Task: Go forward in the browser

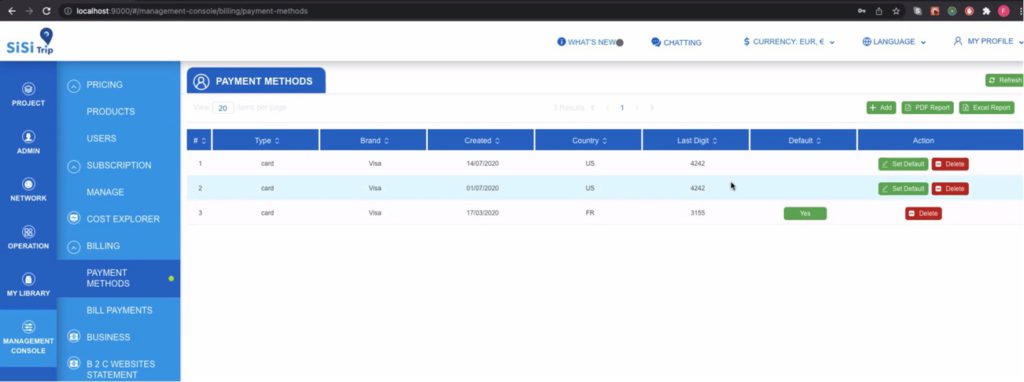Action: click(x=29, y=11)
